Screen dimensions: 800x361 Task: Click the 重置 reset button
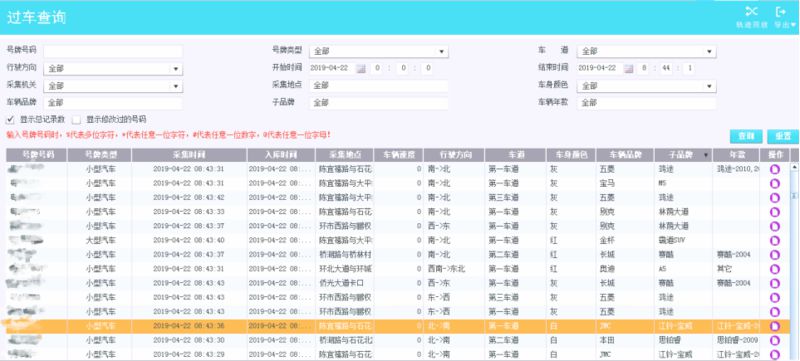[x=783, y=136]
